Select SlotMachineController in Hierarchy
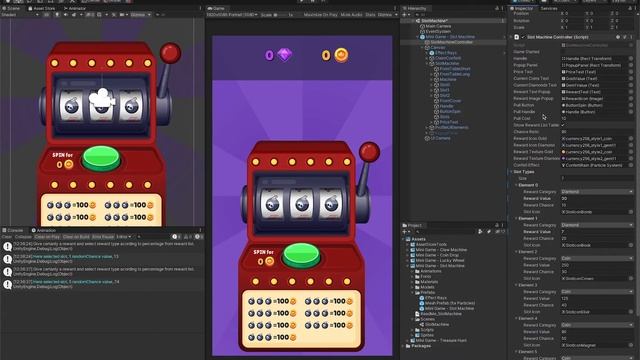This screenshot has width=640, height=360. pyautogui.click(x=451, y=42)
